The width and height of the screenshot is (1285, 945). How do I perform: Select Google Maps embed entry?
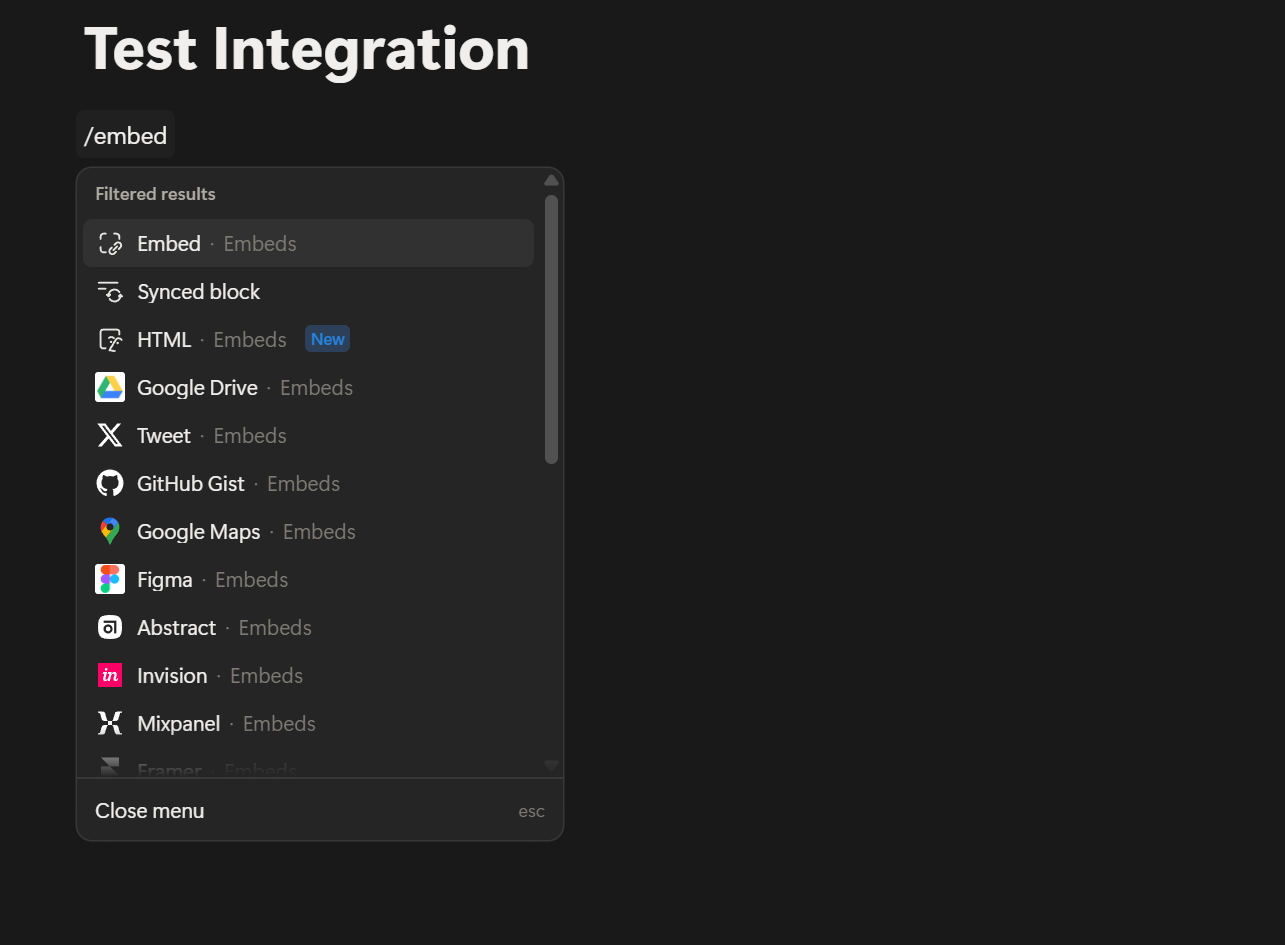(309, 532)
